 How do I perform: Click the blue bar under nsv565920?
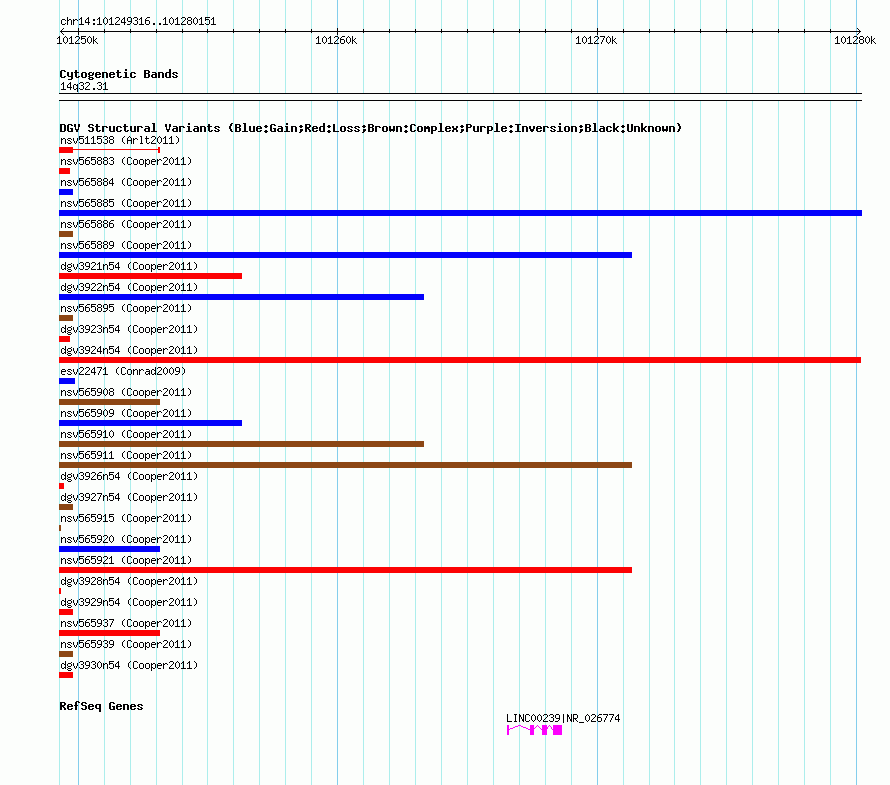110,549
